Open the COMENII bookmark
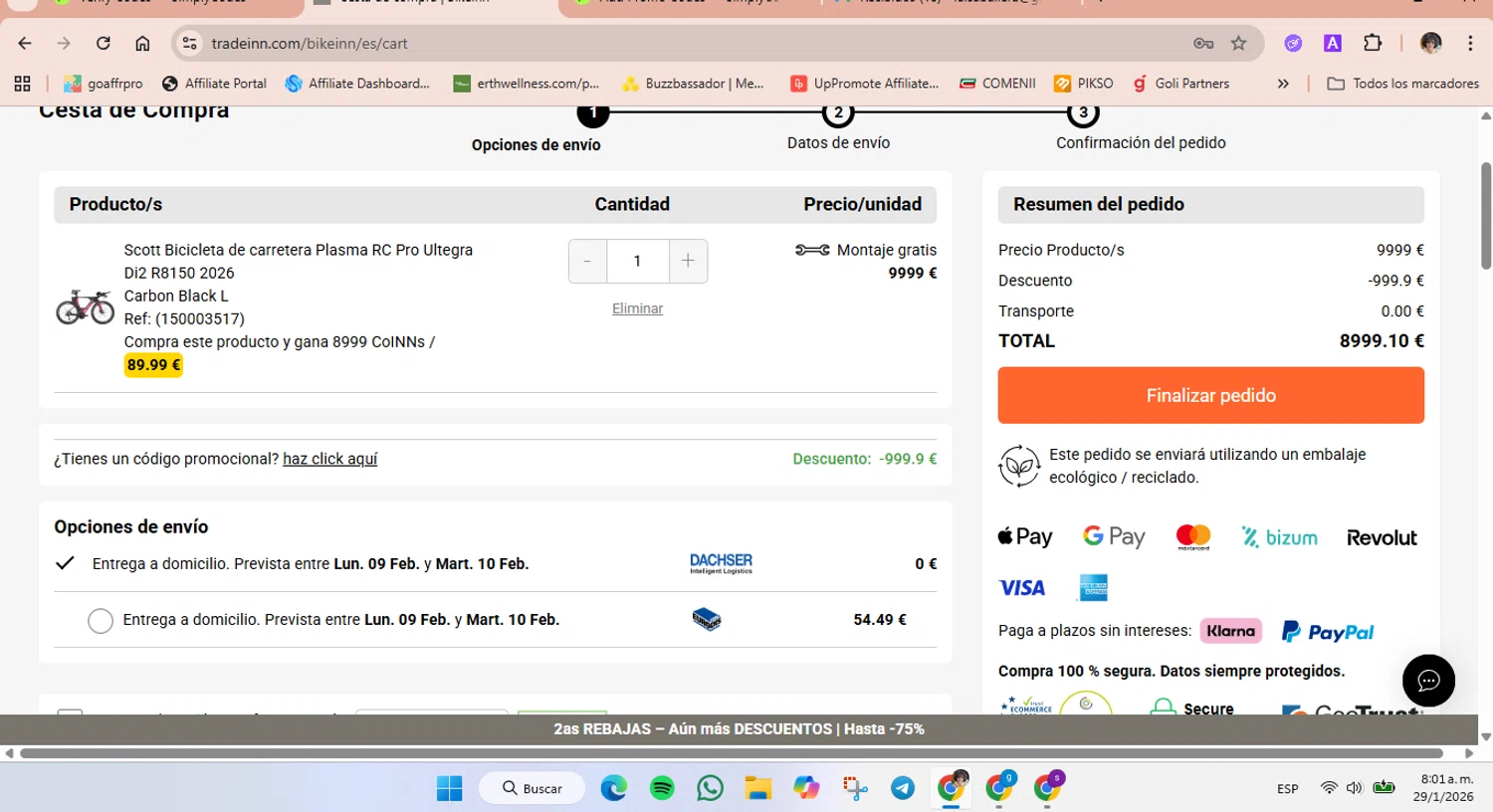This screenshot has width=1493, height=812. click(997, 84)
